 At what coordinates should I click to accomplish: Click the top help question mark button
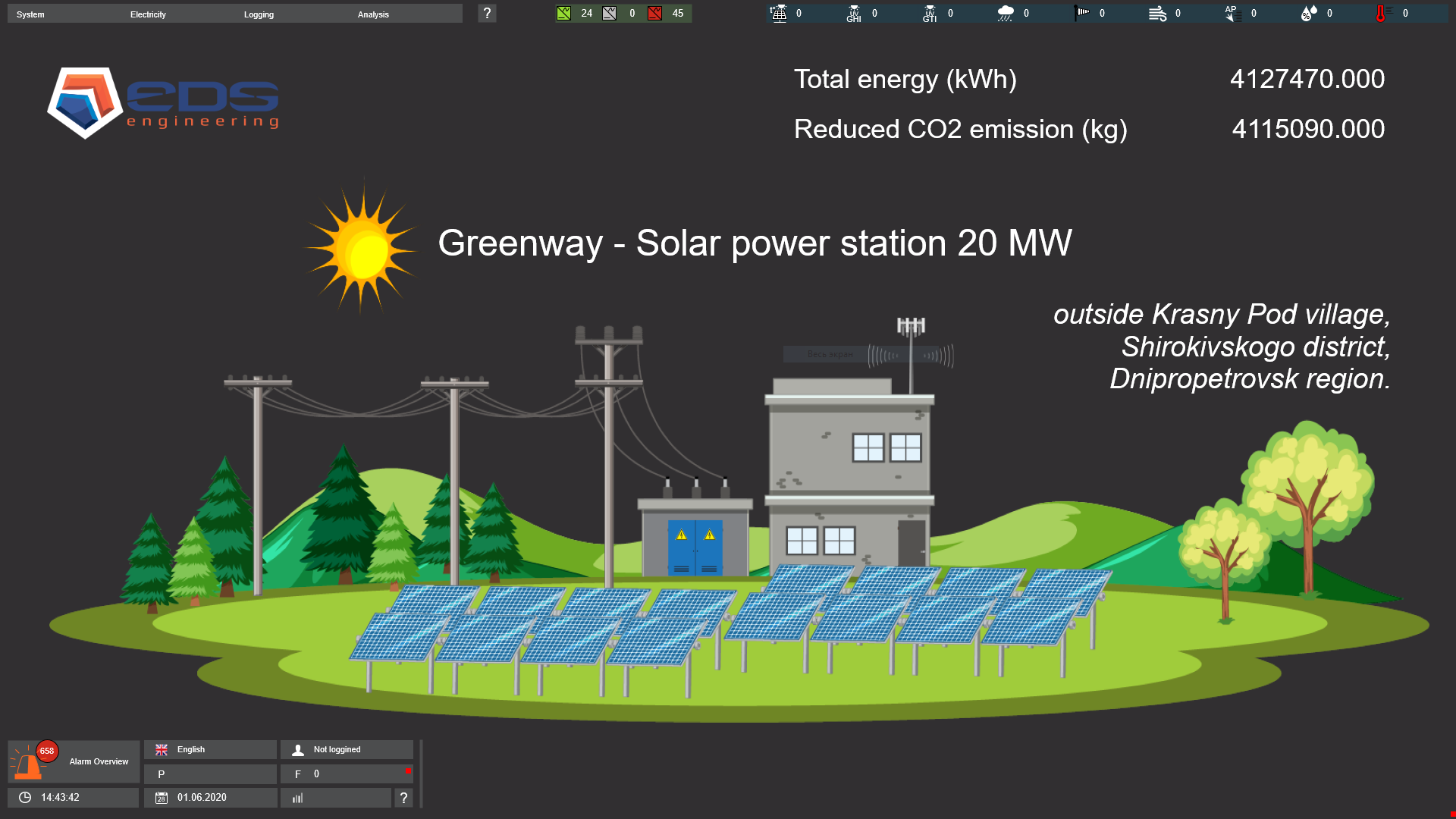tap(487, 13)
